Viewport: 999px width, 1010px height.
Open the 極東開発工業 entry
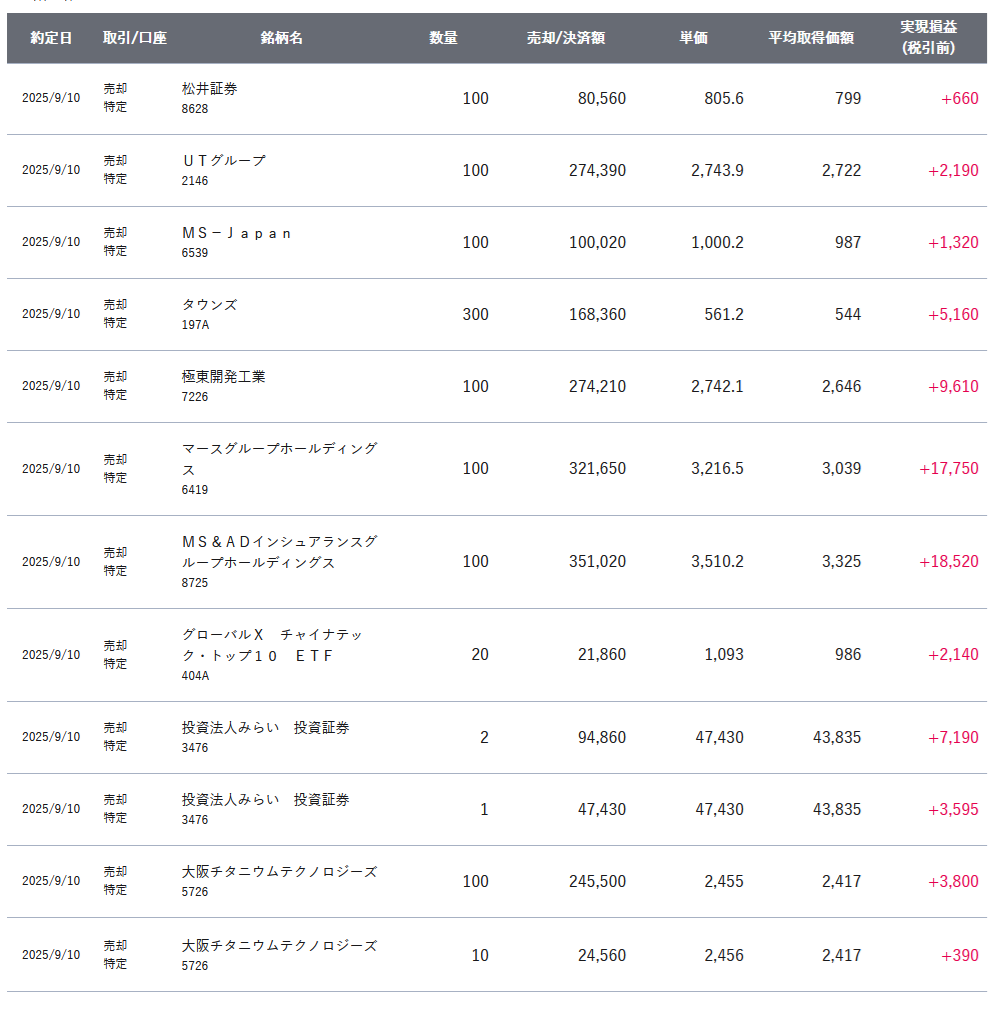(x=223, y=377)
